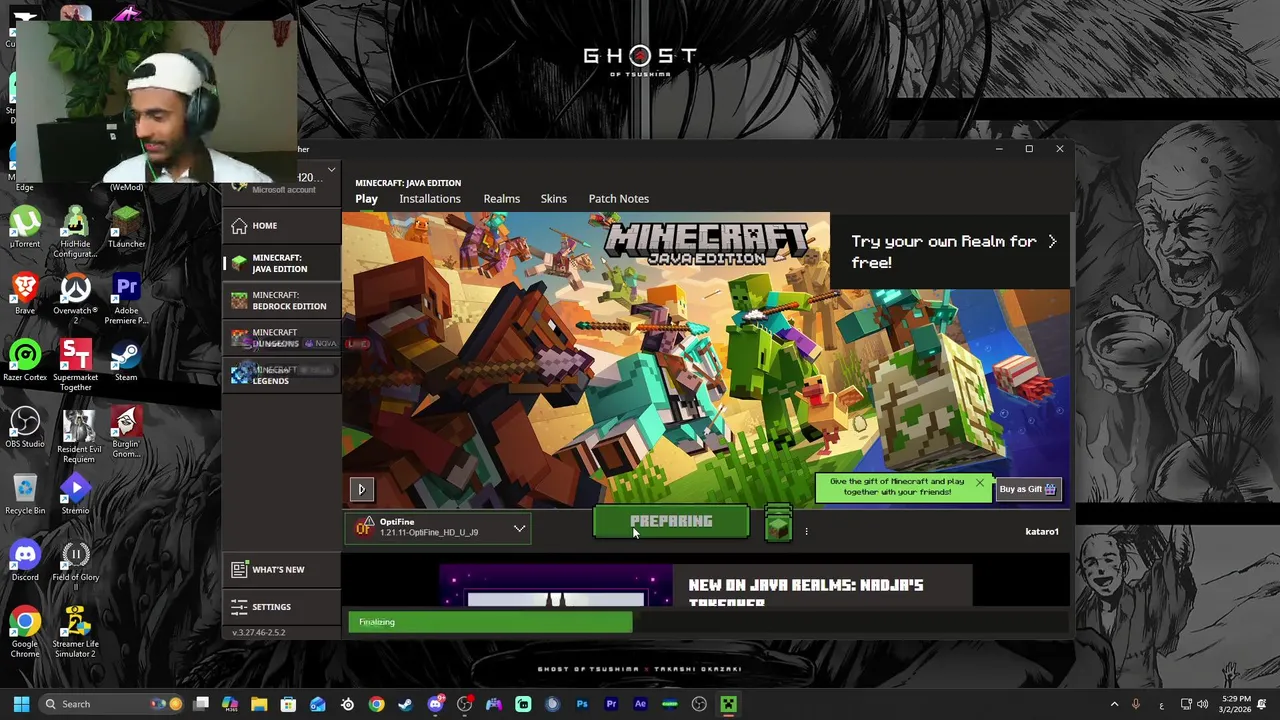
Task: Click the Windows Start button
Action: 21,704
